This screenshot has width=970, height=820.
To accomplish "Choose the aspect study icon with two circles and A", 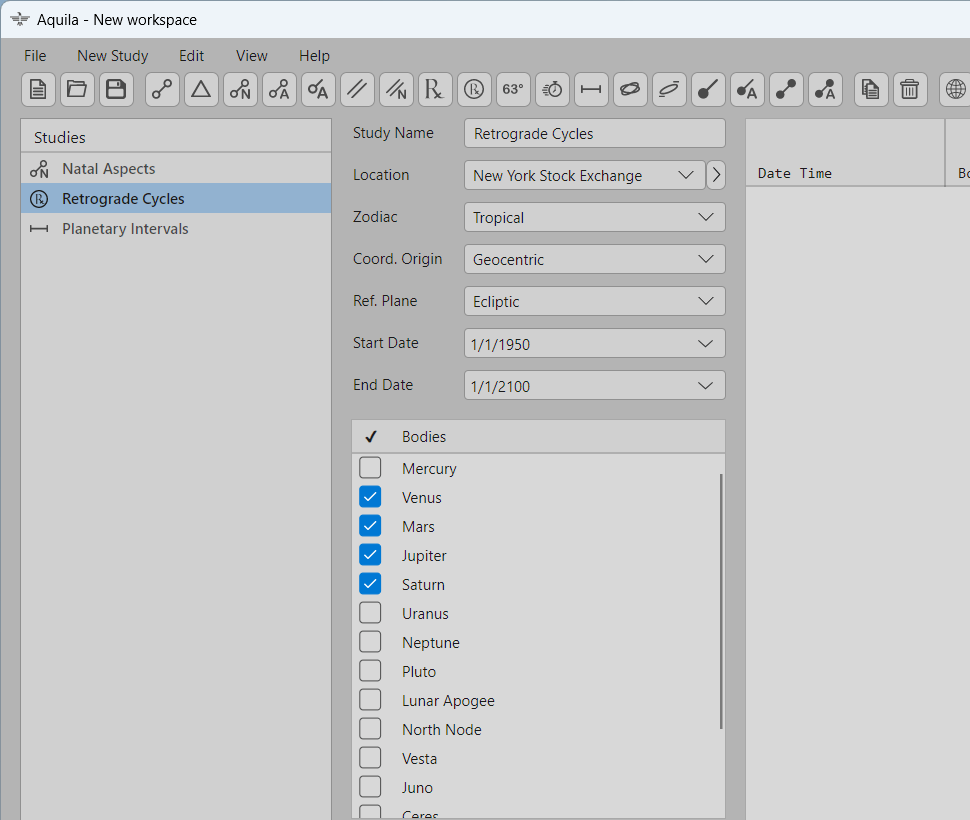I will (279, 90).
